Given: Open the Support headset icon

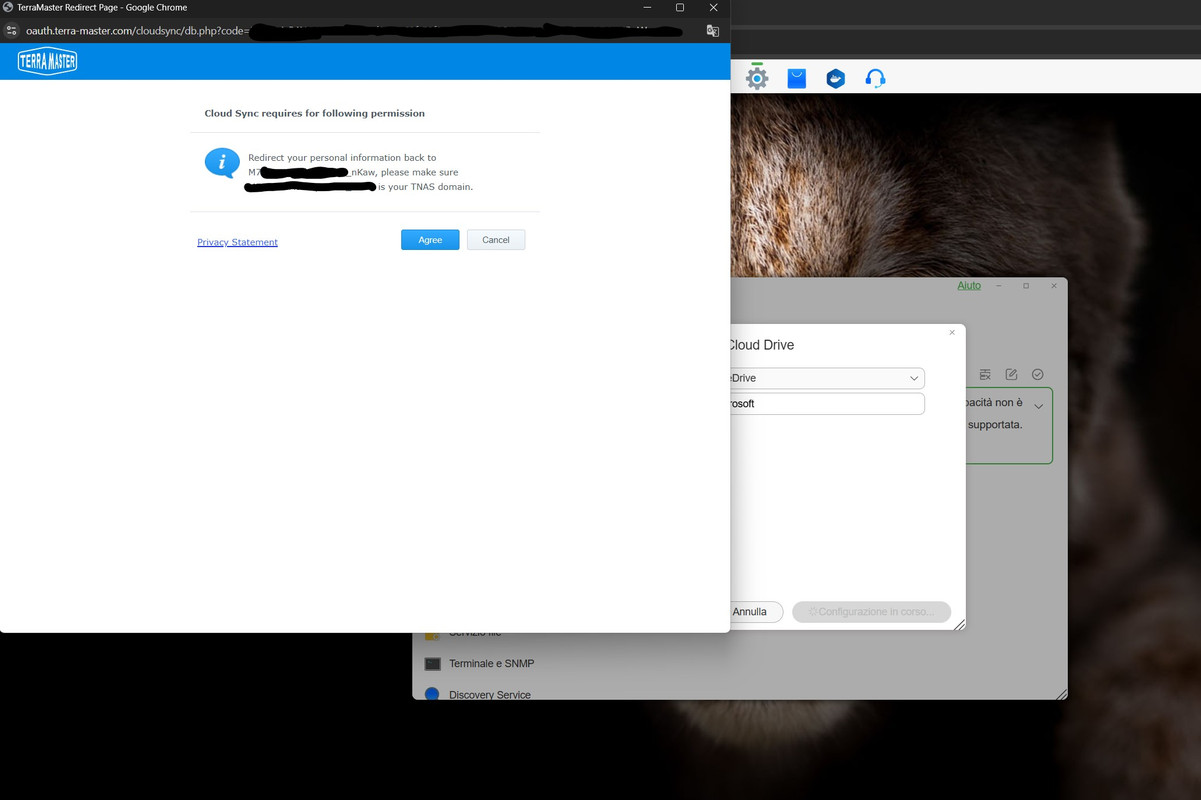Looking at the screenshot, I should tap(875, 78).
